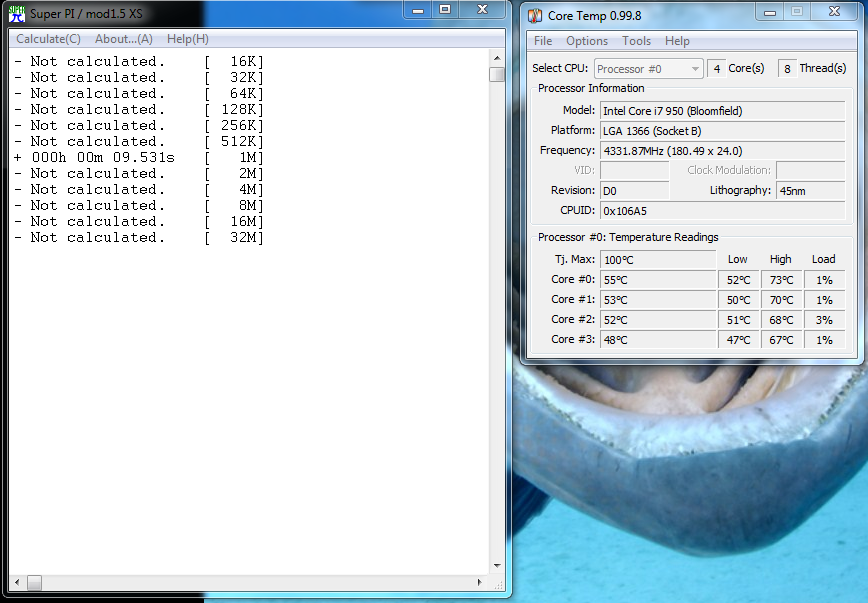
Task: Minimize the Super PI window
Action: 418,9
